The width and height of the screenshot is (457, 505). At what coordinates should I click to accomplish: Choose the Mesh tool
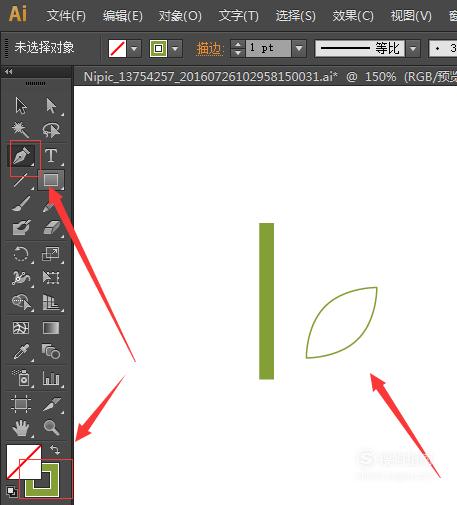point(21,328)
